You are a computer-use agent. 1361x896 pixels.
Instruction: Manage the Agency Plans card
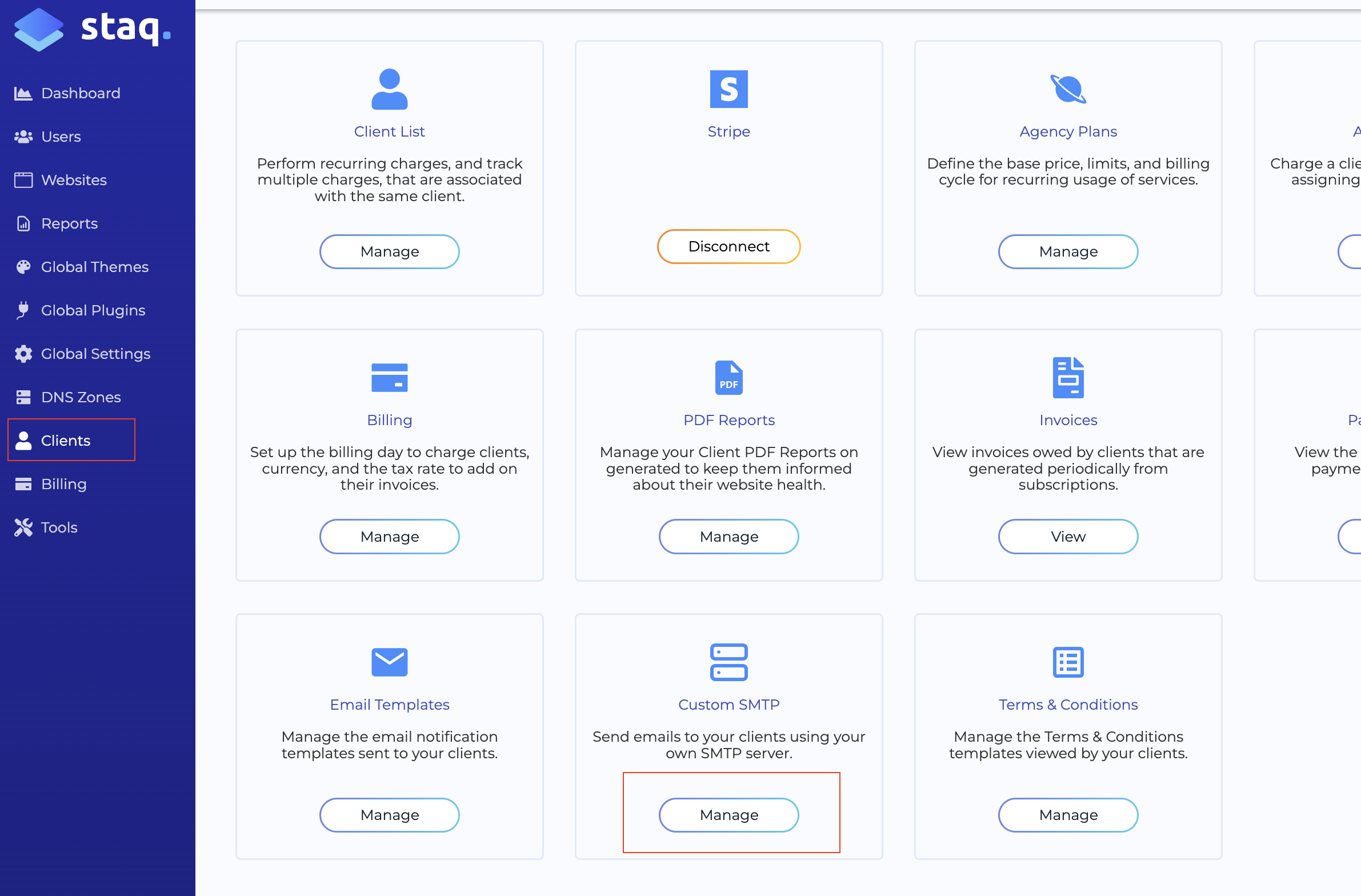1068,251
